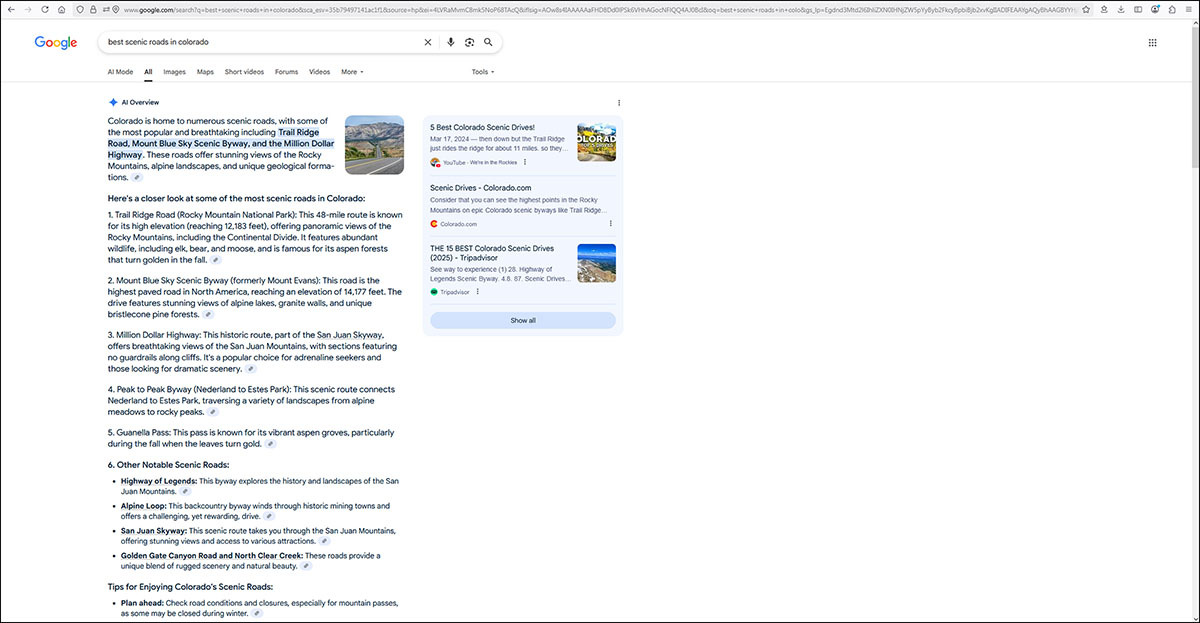Open the Tripadvisor 15 BEST Scenic Drives link
Viewport: 1200px width, 623px height.
click(491, 253)
